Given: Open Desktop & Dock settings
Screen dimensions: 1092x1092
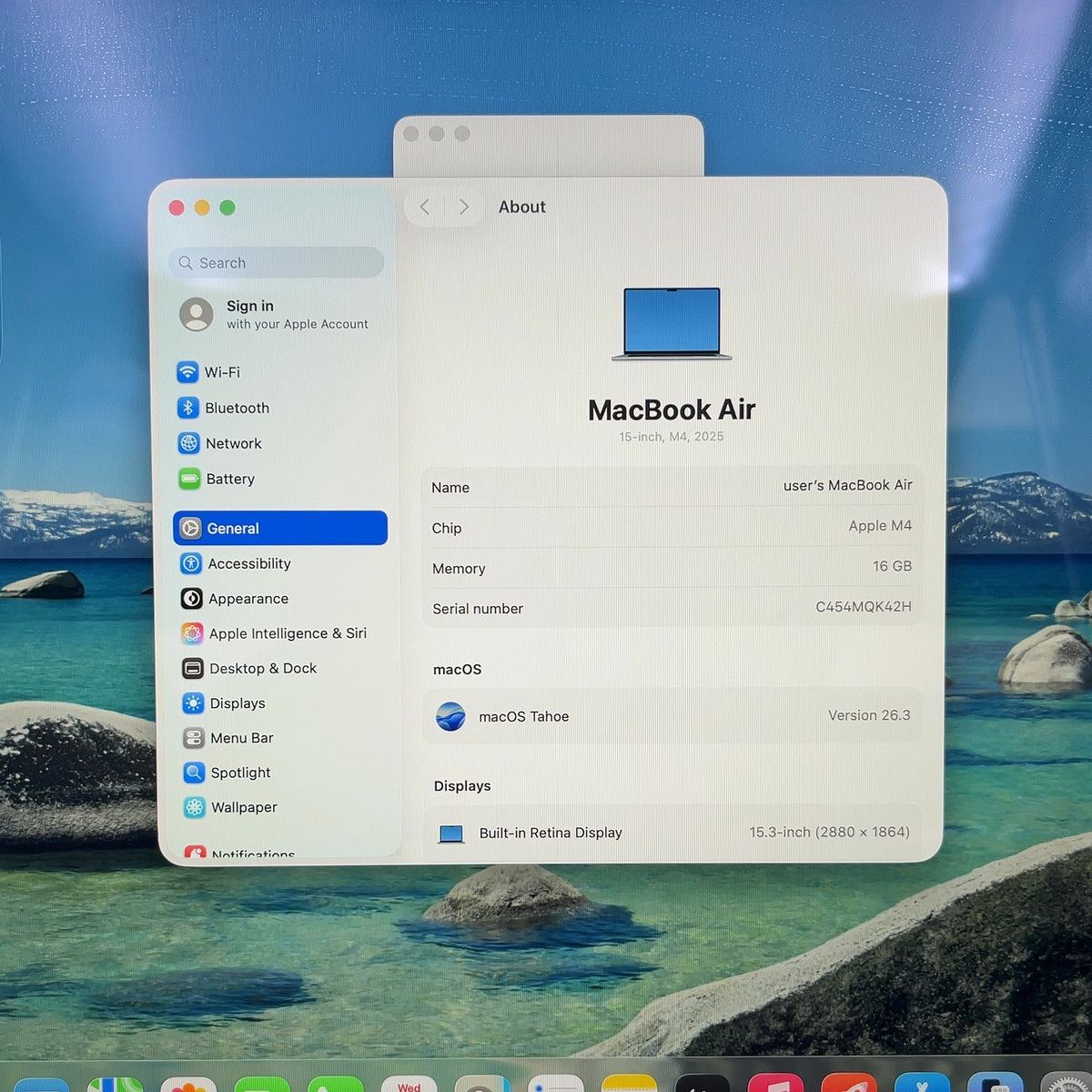Looking at the screenshot, I should click(249, 669).
